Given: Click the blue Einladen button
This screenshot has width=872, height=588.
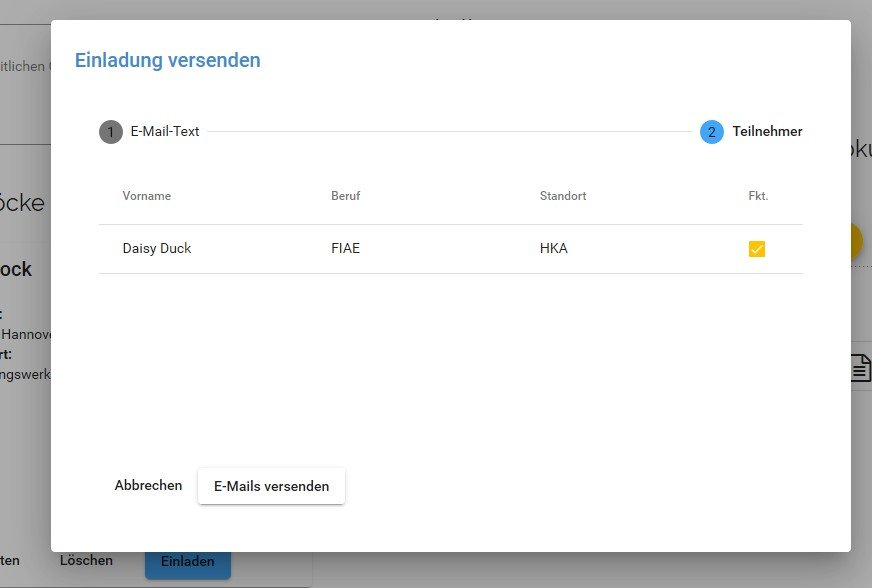Looking at the screenshot, I should click(x=188, y=563).
